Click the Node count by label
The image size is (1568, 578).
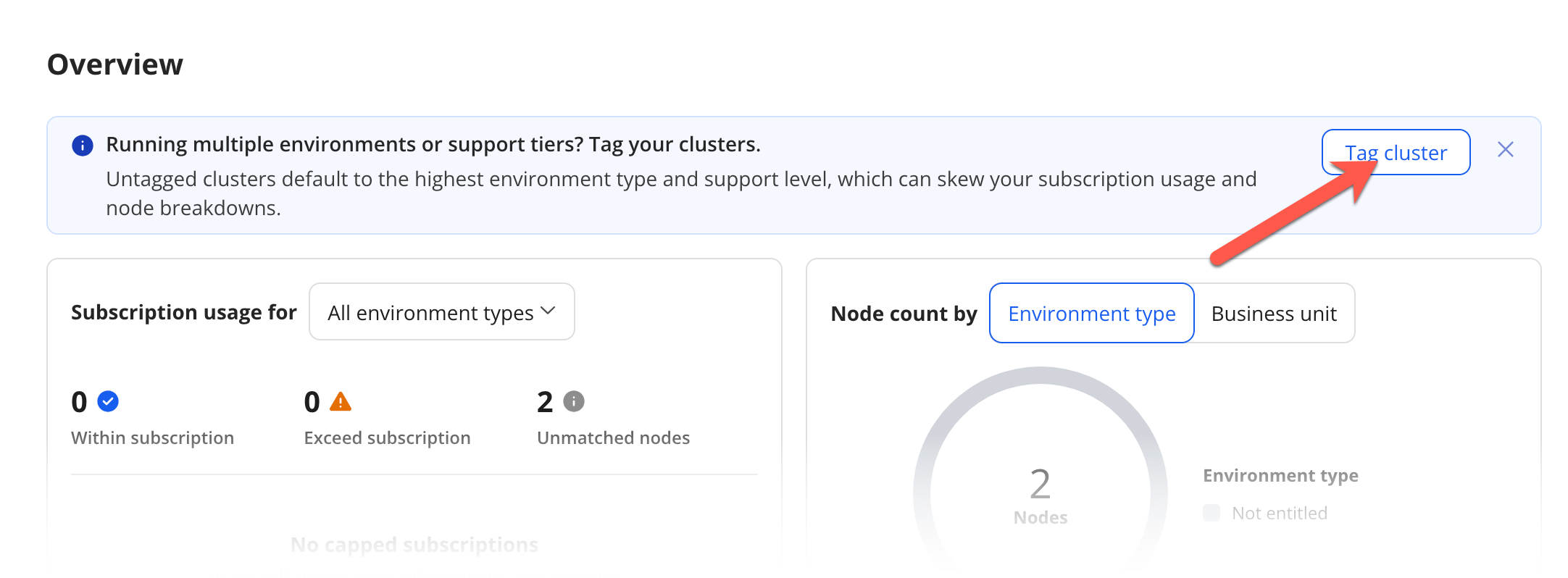point(904,314)
